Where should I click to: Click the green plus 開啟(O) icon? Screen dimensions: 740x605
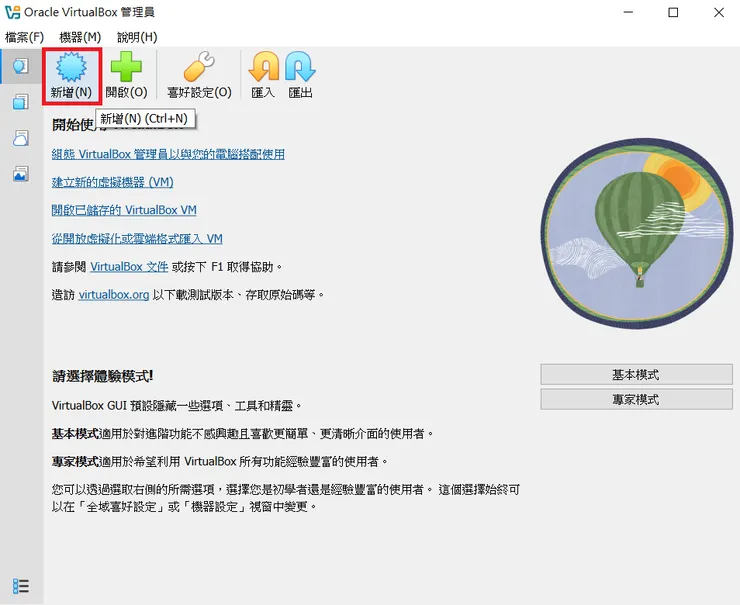[x=126, y=76]
